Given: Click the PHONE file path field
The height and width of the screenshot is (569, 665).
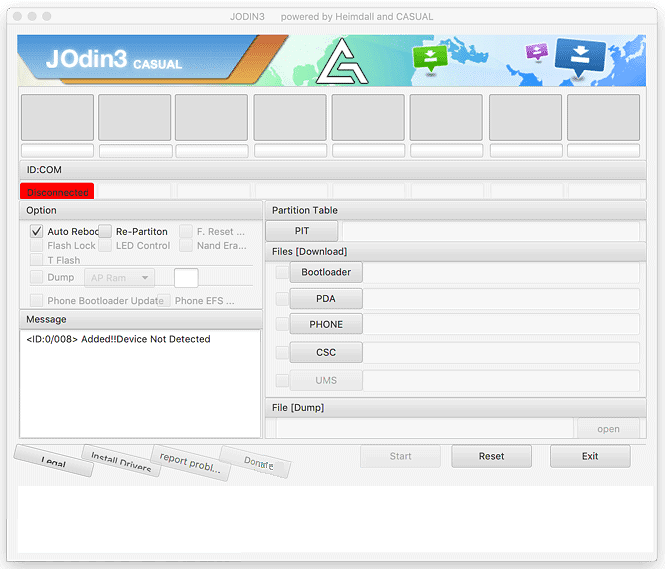Looking at the screenshot, I should coord(501,324).
